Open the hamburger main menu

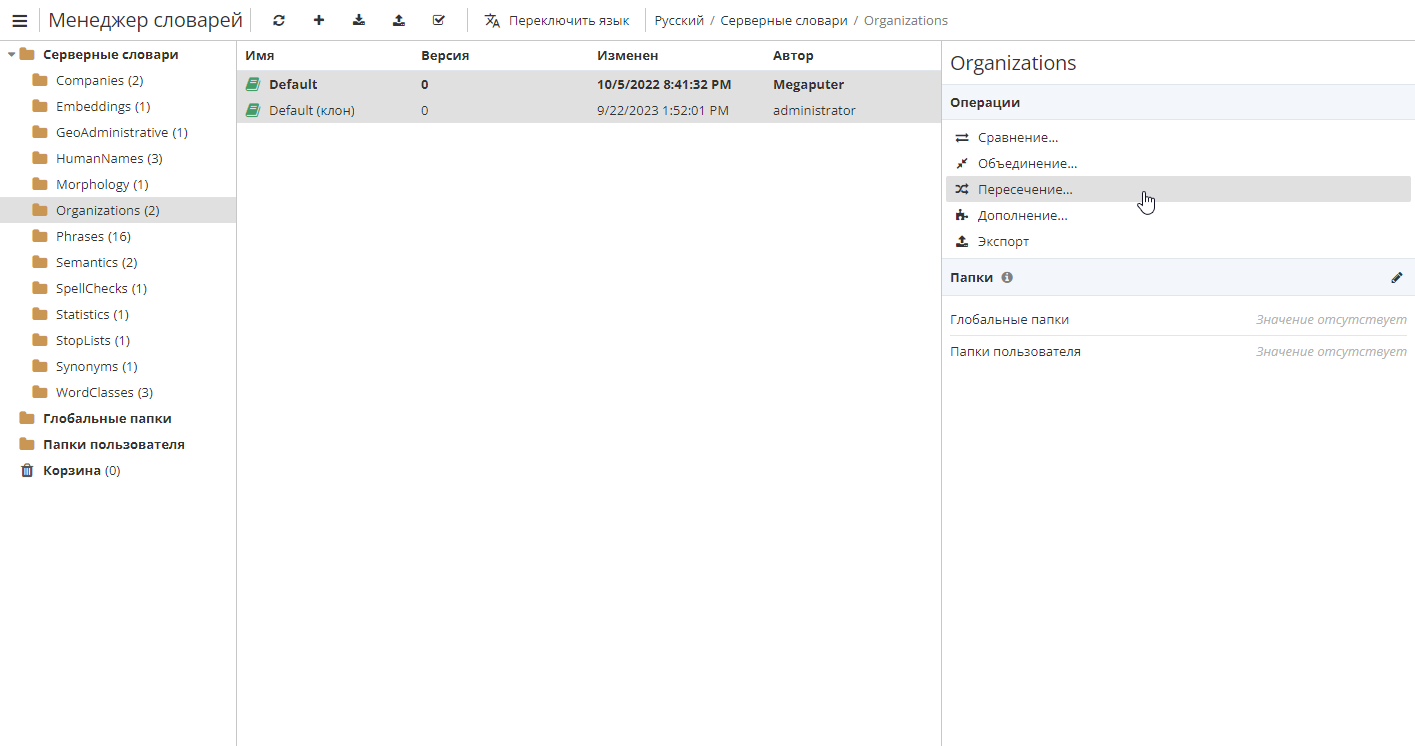[x=19, y=20]
